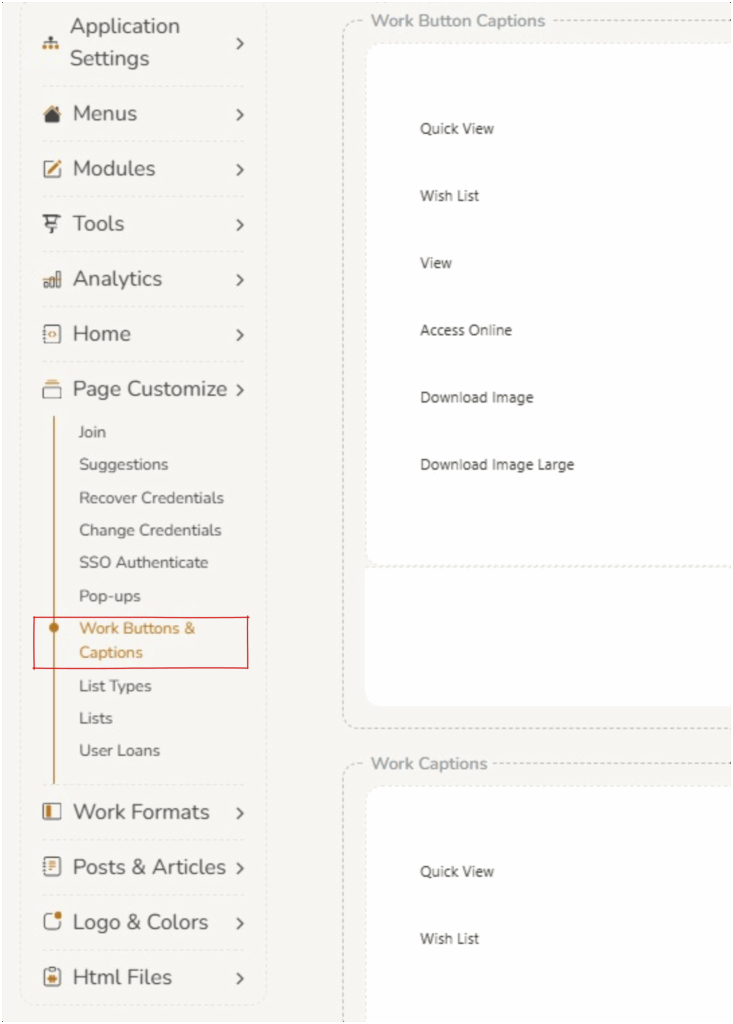Click the Modules edit icon

[52, 170]
